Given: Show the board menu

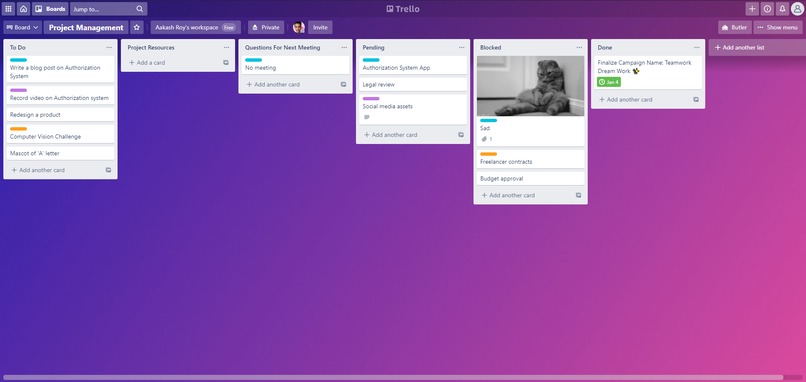Looking at the screenshot, I should [x=778, y=27].
